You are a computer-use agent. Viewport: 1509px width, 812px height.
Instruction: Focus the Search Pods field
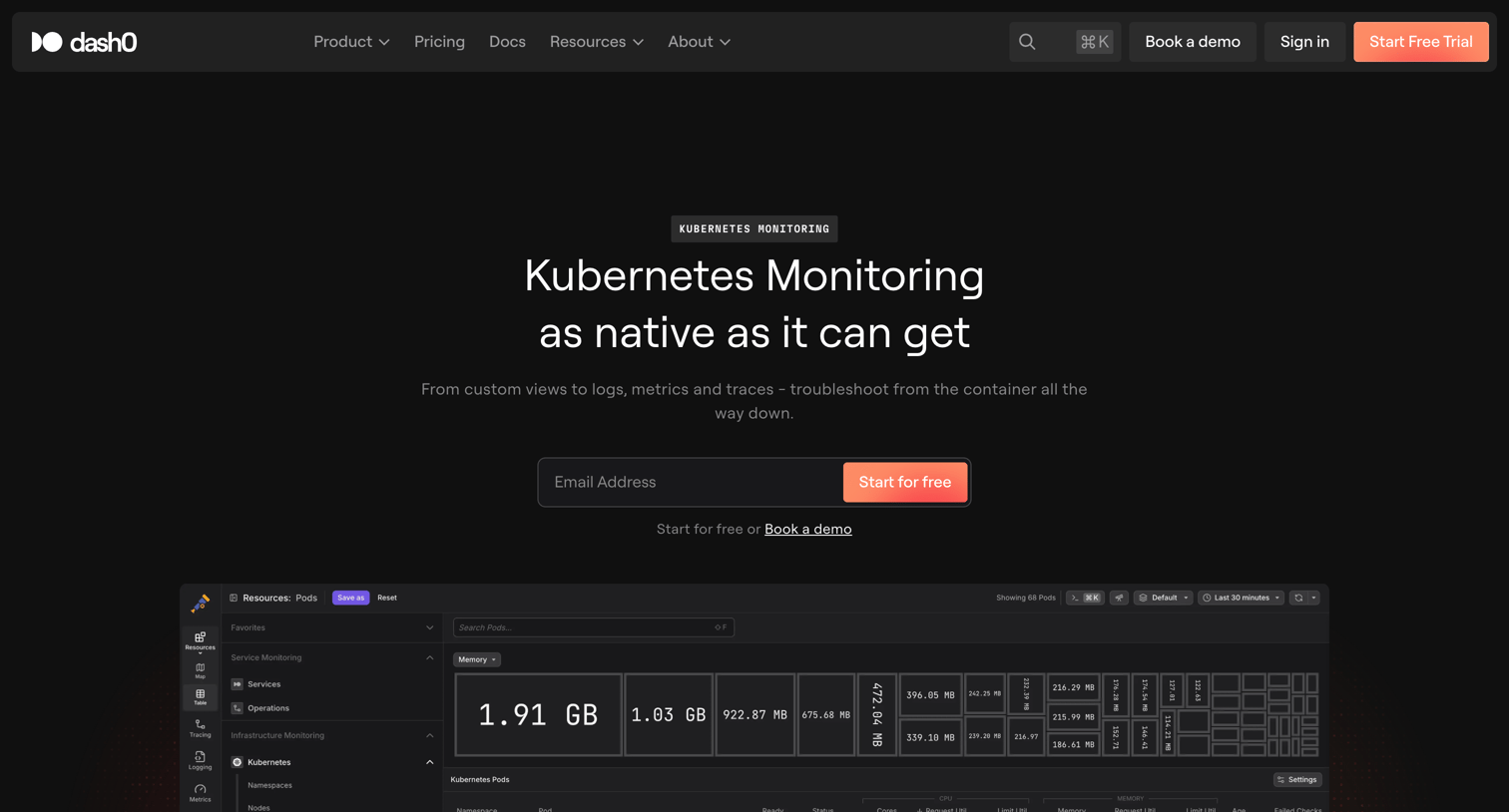tap(594, 627)
